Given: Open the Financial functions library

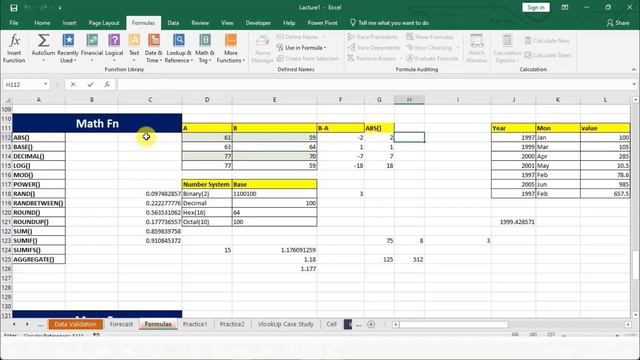Looking at the screenshot, I should [92, 48].
